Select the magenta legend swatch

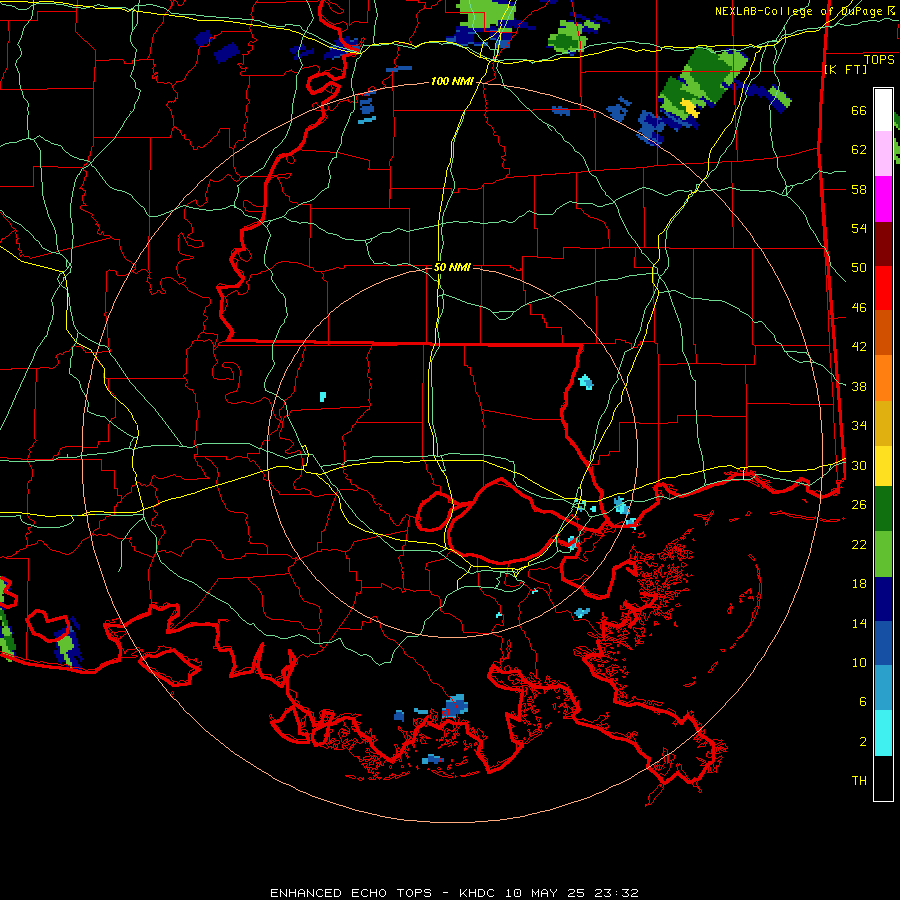pyautogui.click(x=883, y=199)
